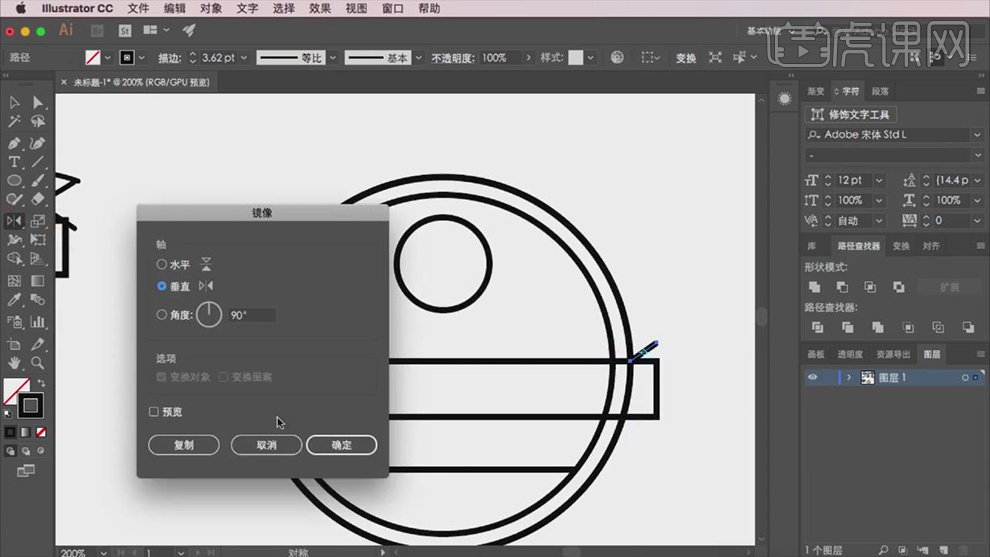
Task: Click the stroke color swatch in toolbar
Action: tap(31, 405)
